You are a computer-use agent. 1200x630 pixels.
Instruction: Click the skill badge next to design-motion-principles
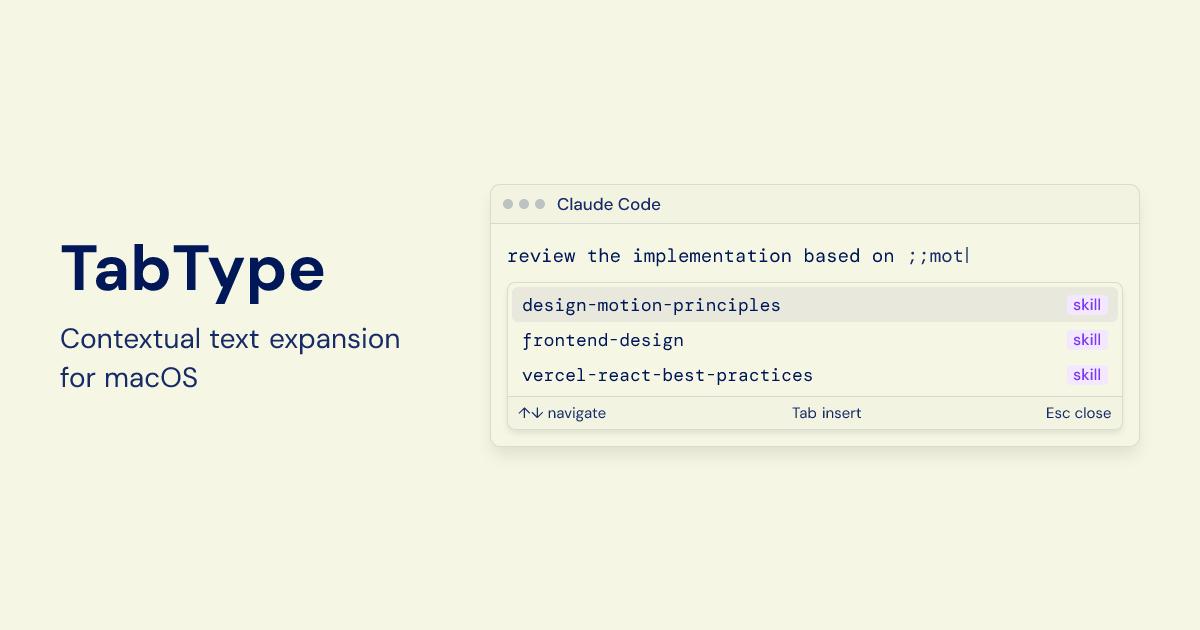pyautogui.click(x=1087, y=305)
